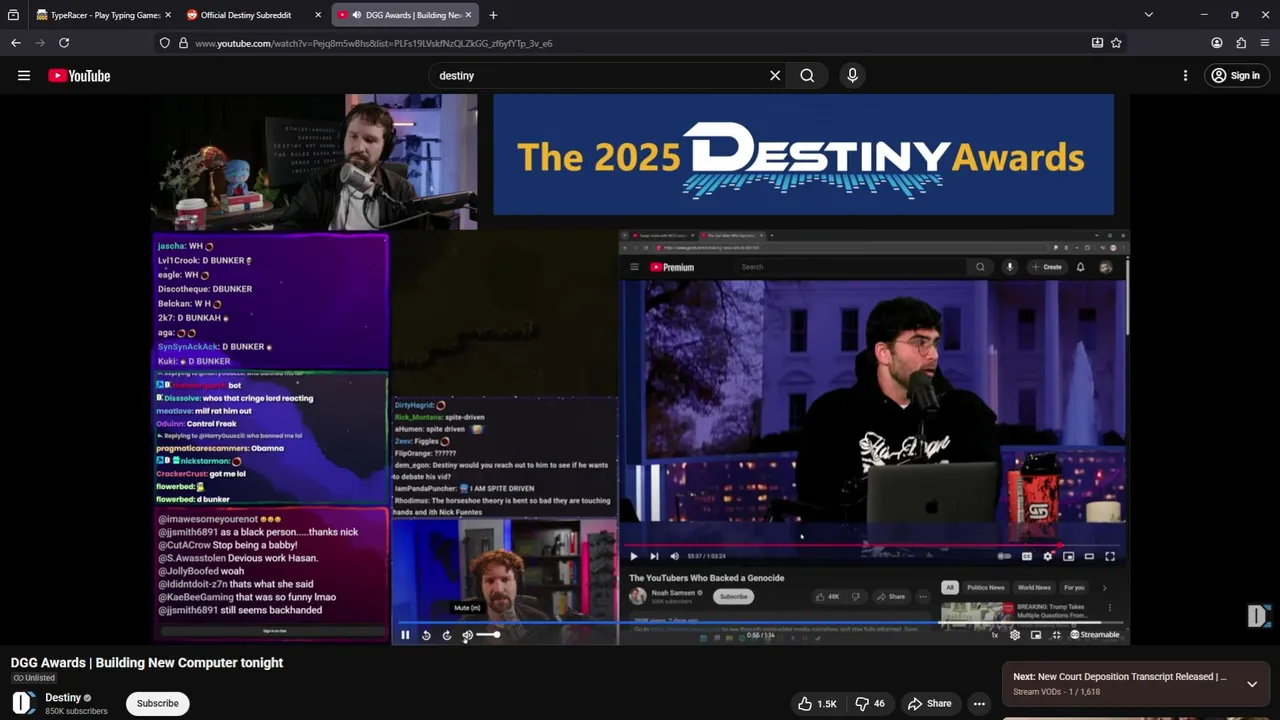This screenshot has width=1280, height=720.
Task: Click the Streamable logo in the player
Action: (1095, 635)
